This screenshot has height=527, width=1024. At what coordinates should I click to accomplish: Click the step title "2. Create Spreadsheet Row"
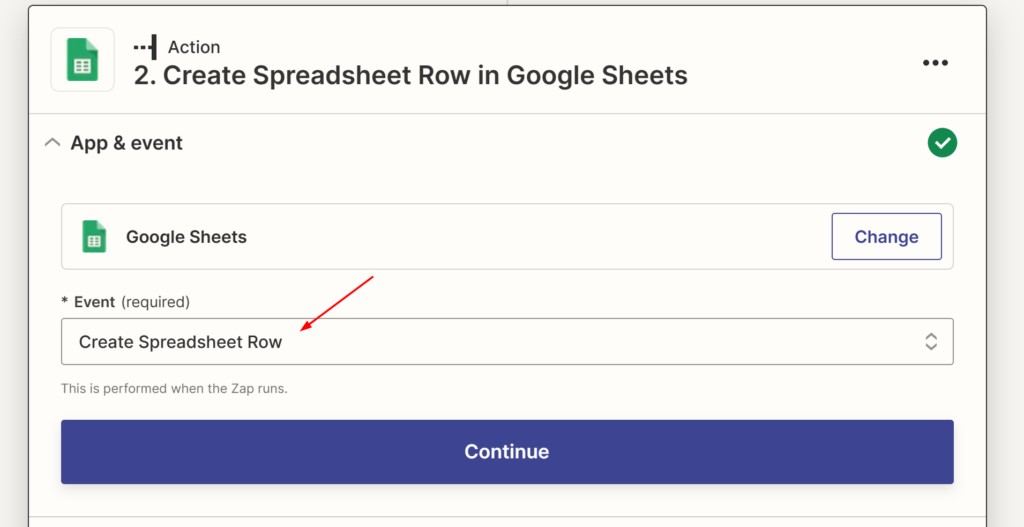pos(410,75)
